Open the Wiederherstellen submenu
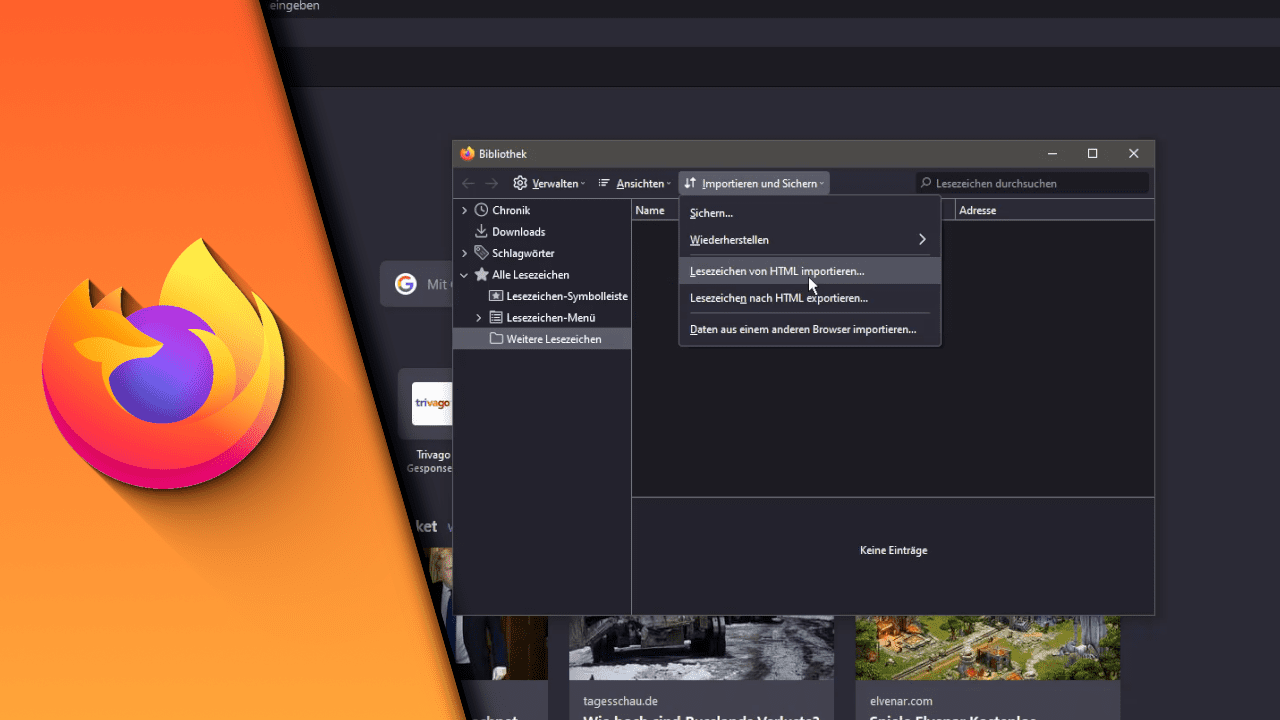 (810, 240)
